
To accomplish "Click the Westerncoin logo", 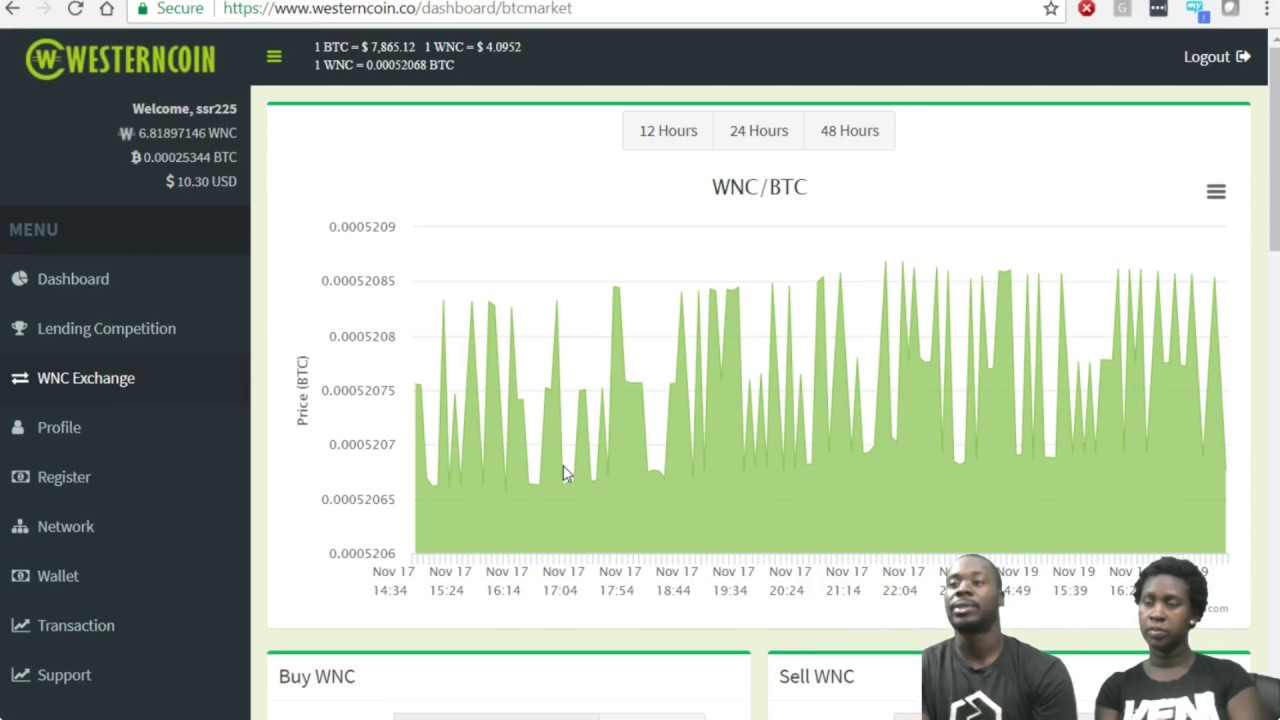I will tap(120, 59).
